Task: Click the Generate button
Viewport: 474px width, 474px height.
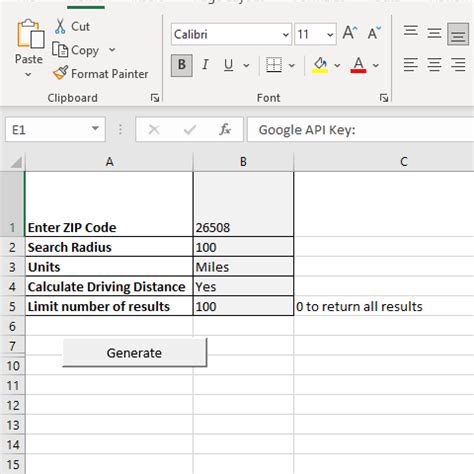Action: coord(135,353)
